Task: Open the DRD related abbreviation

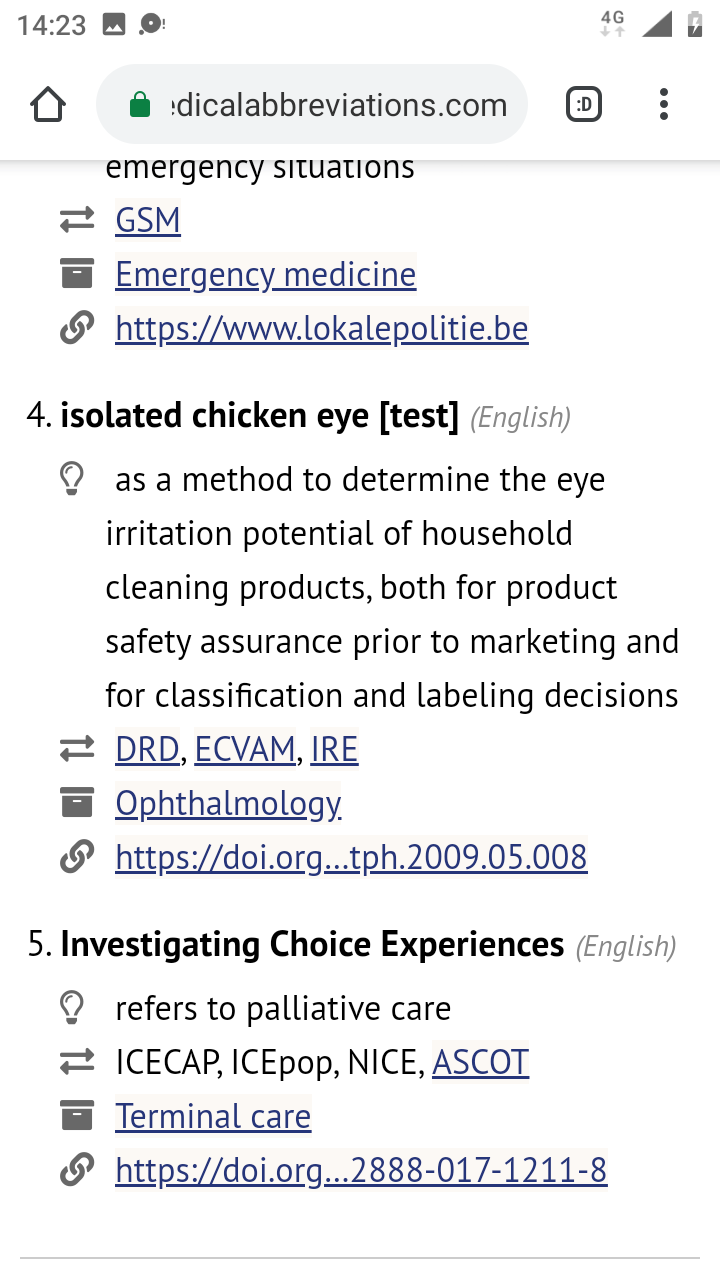Action: pos(147,749)
